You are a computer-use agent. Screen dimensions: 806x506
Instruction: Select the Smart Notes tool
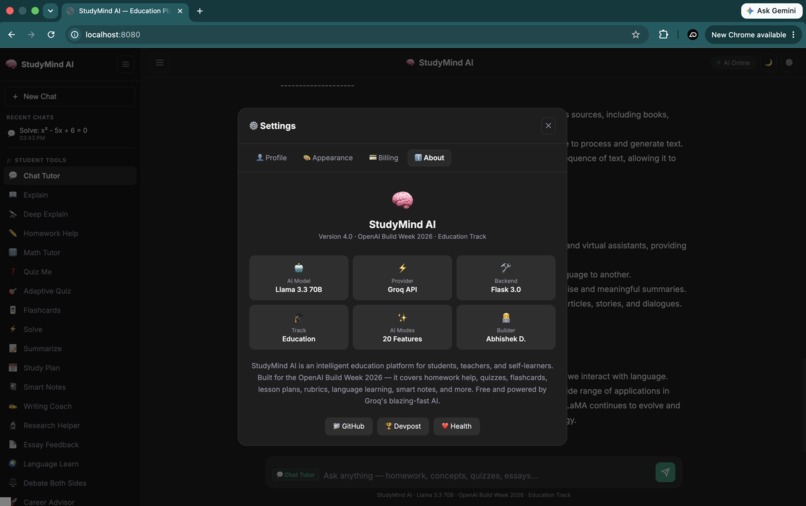coord(69,387)
